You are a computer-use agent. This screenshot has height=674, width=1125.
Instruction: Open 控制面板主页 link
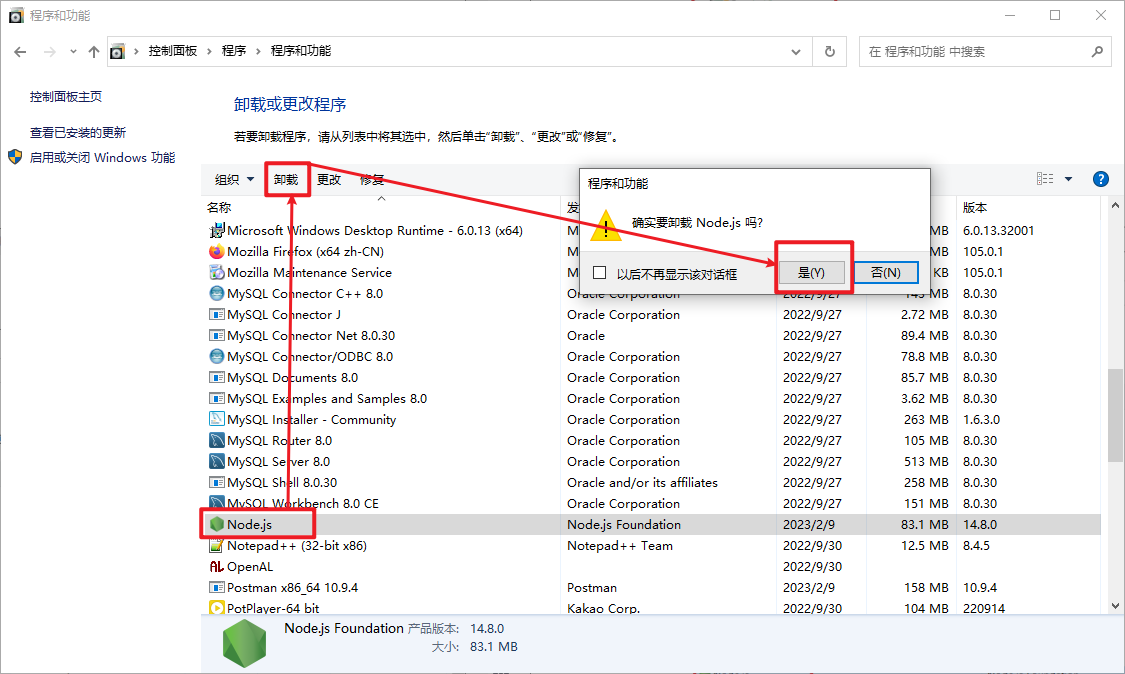65,96
